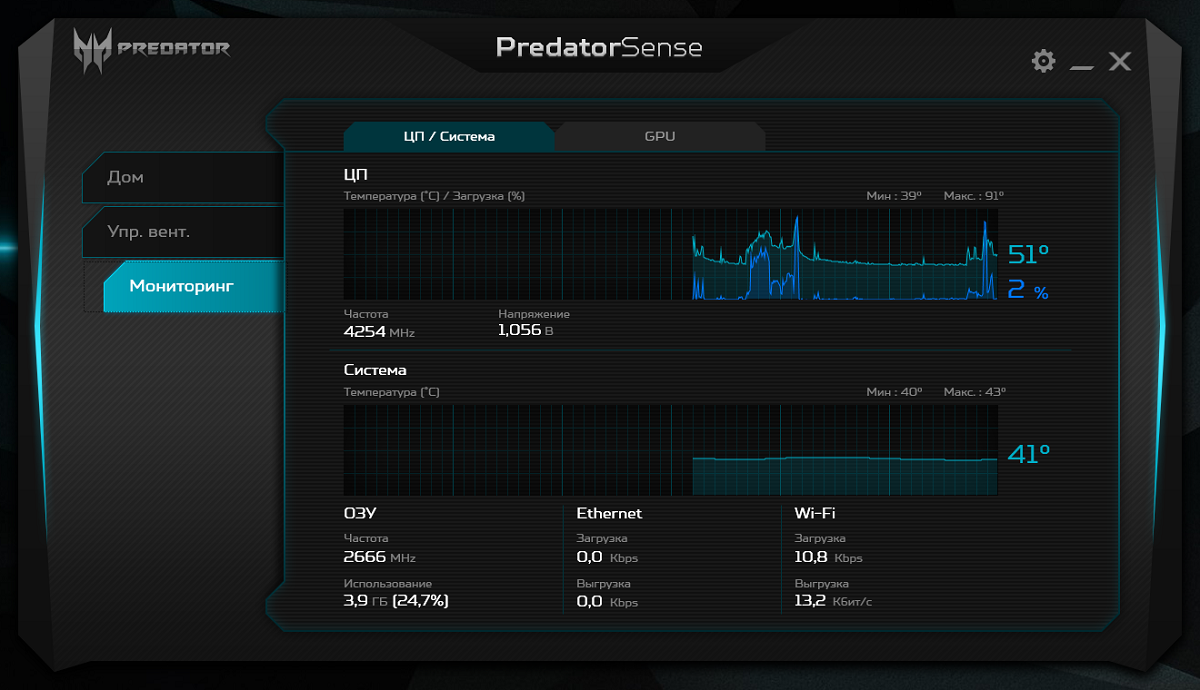Screen dimensions: 1200x690
Task: Select the Мониторинг sidebar section
Action: (192, 286)
